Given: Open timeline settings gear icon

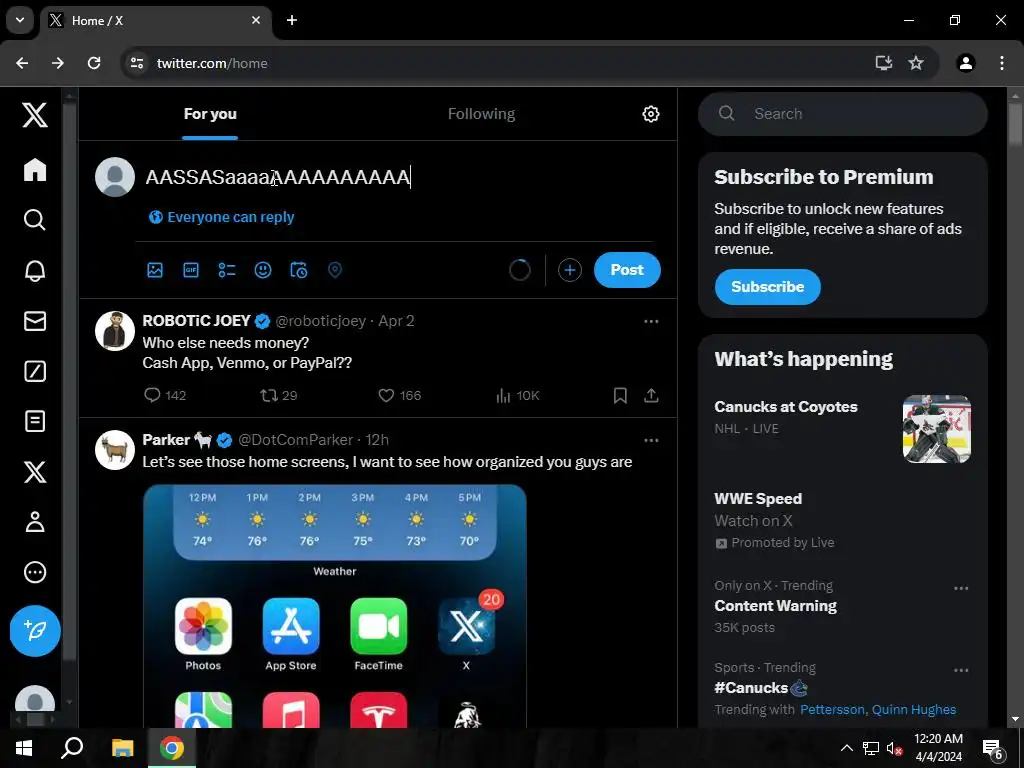Looking at the screenshot, I should click(650, 114).
